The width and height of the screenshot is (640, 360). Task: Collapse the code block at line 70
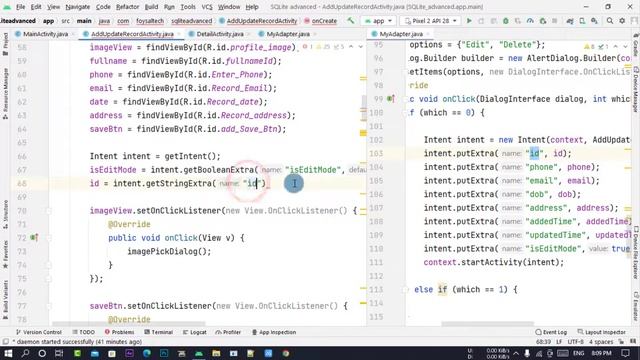[48, 211]
